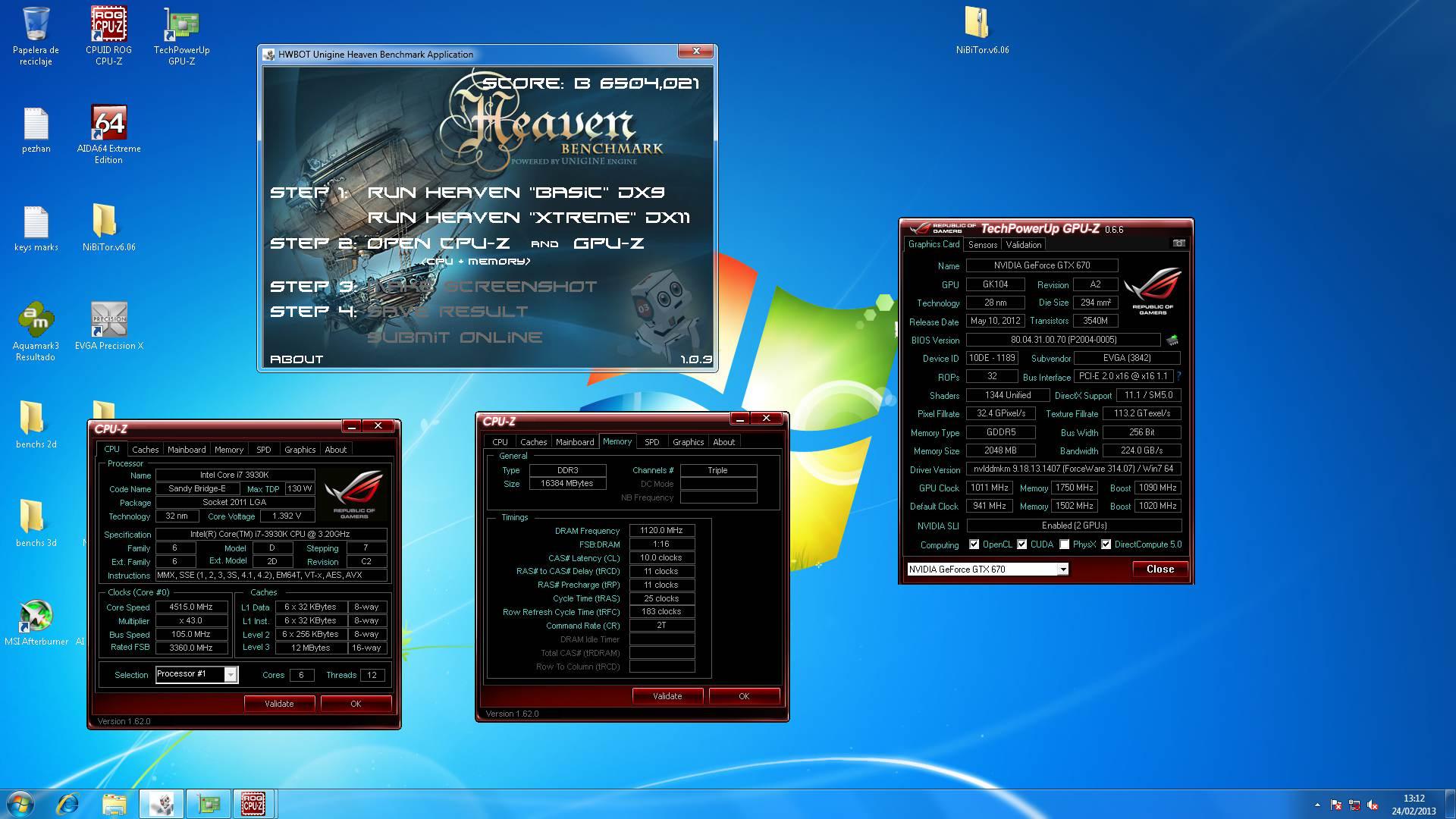Screen dimensions: 1456x819
Task: Open the TechPowerUp GPU-Z desktop shortcut
Action: 181,35
